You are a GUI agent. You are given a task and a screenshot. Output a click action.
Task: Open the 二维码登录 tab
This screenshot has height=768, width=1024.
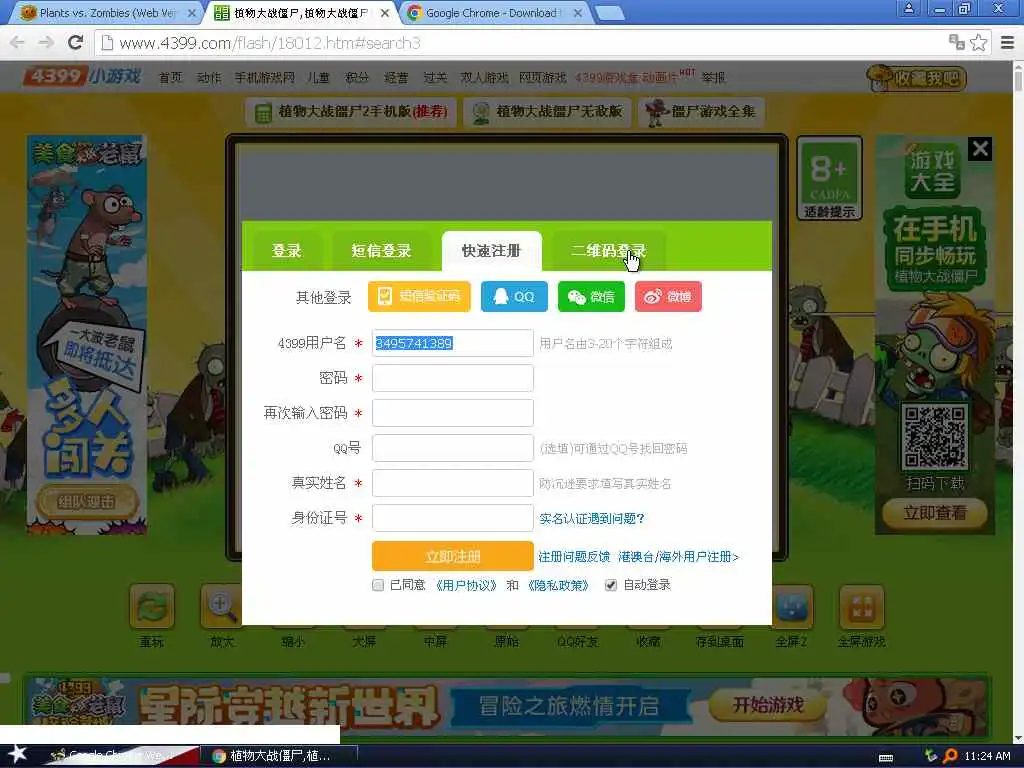(608, 251)
